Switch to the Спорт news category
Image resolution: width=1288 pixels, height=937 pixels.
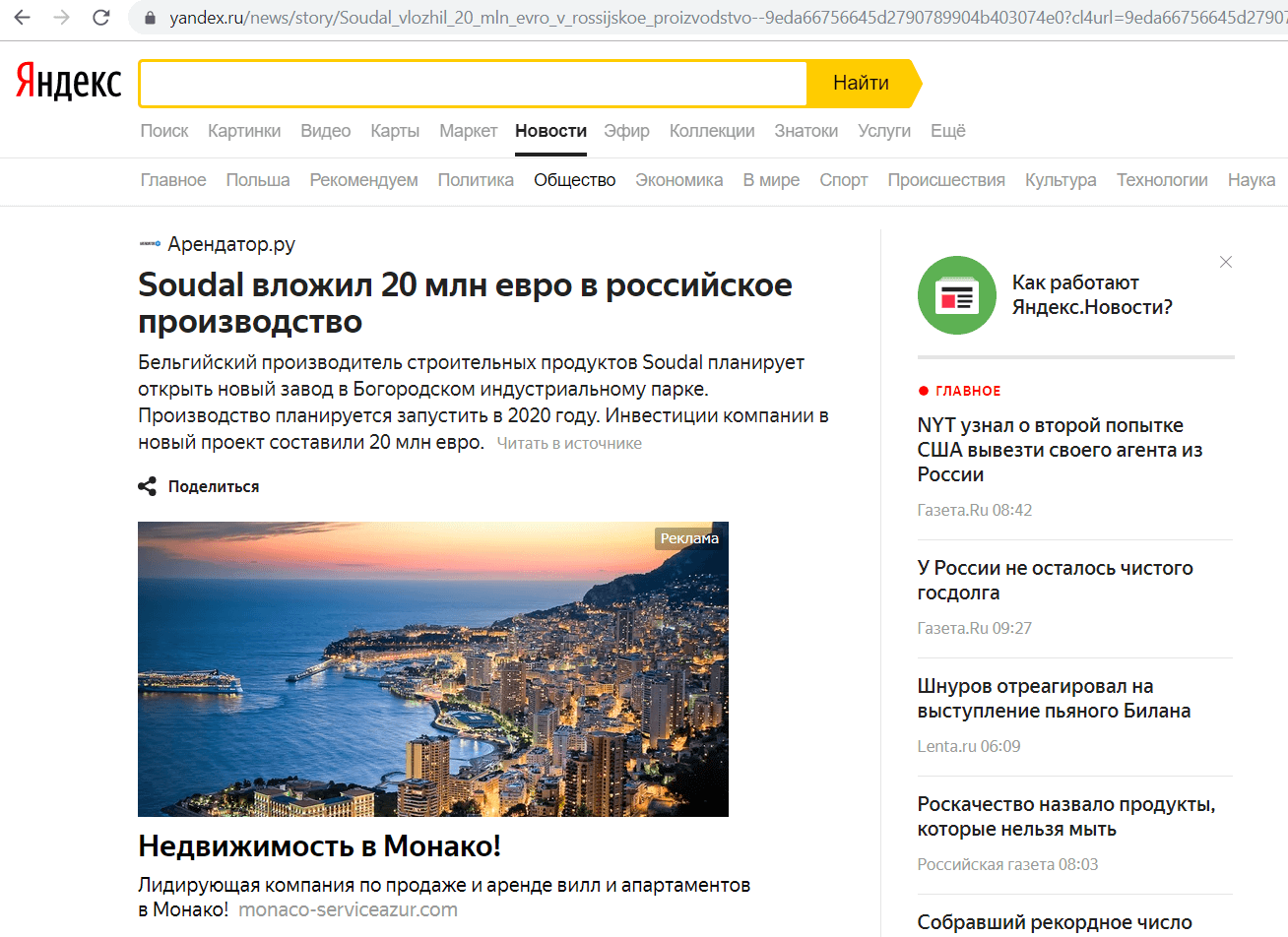coord(844,180)
